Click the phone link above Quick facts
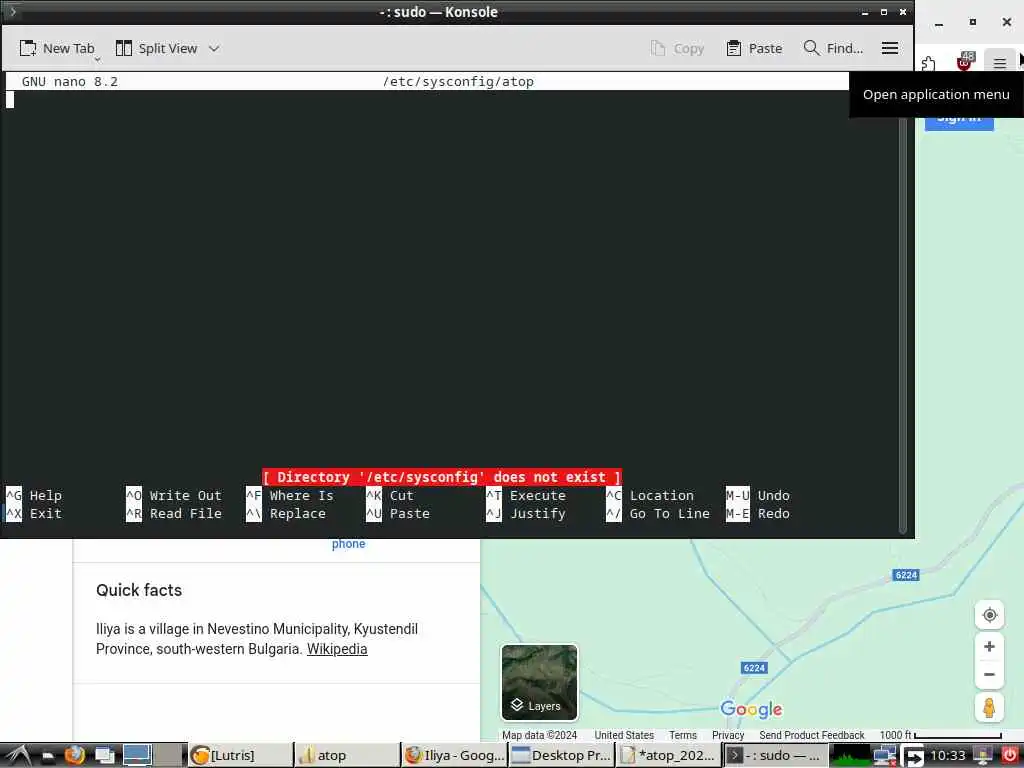 pyautogui.click(x=348, y=544)
